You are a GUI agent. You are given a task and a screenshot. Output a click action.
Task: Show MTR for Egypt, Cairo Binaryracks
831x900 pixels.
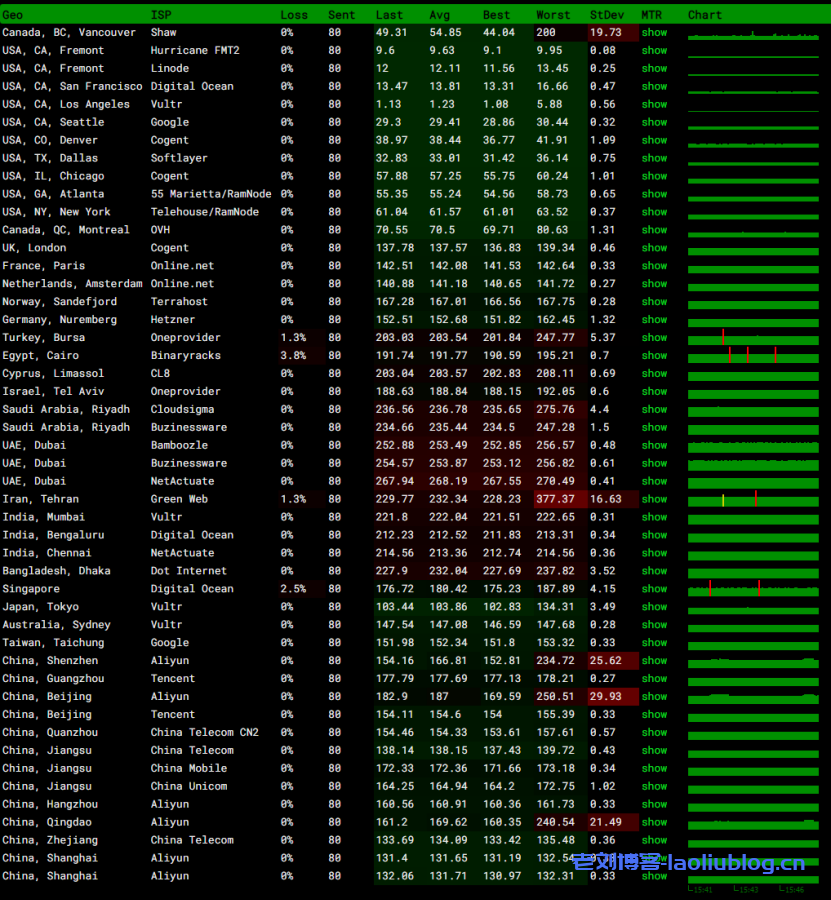pos(654,356)
